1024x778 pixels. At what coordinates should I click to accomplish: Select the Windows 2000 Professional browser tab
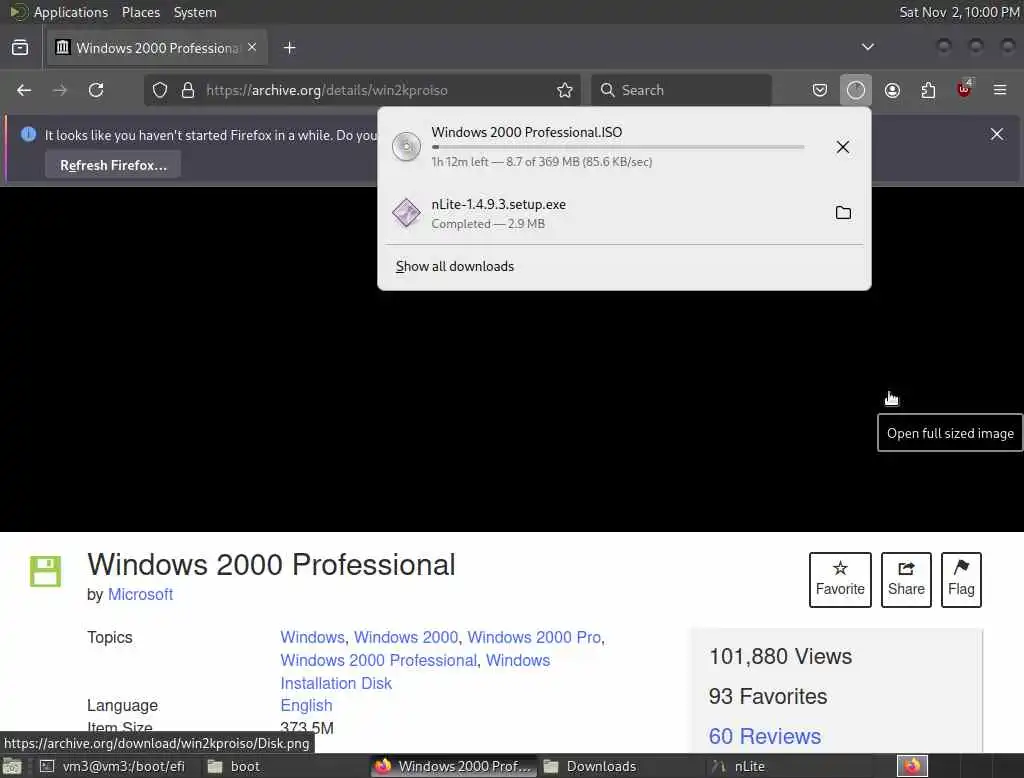click(157, 48)
